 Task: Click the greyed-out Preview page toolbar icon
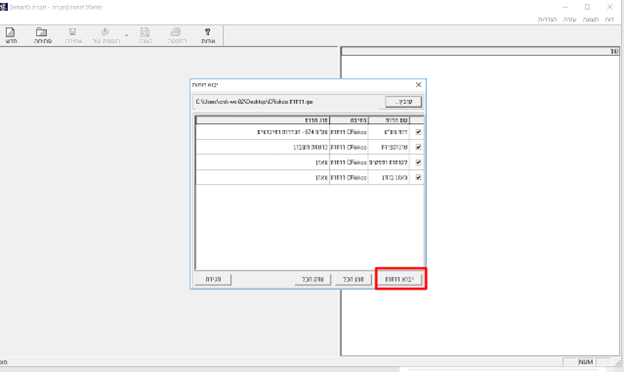point(145,32)
